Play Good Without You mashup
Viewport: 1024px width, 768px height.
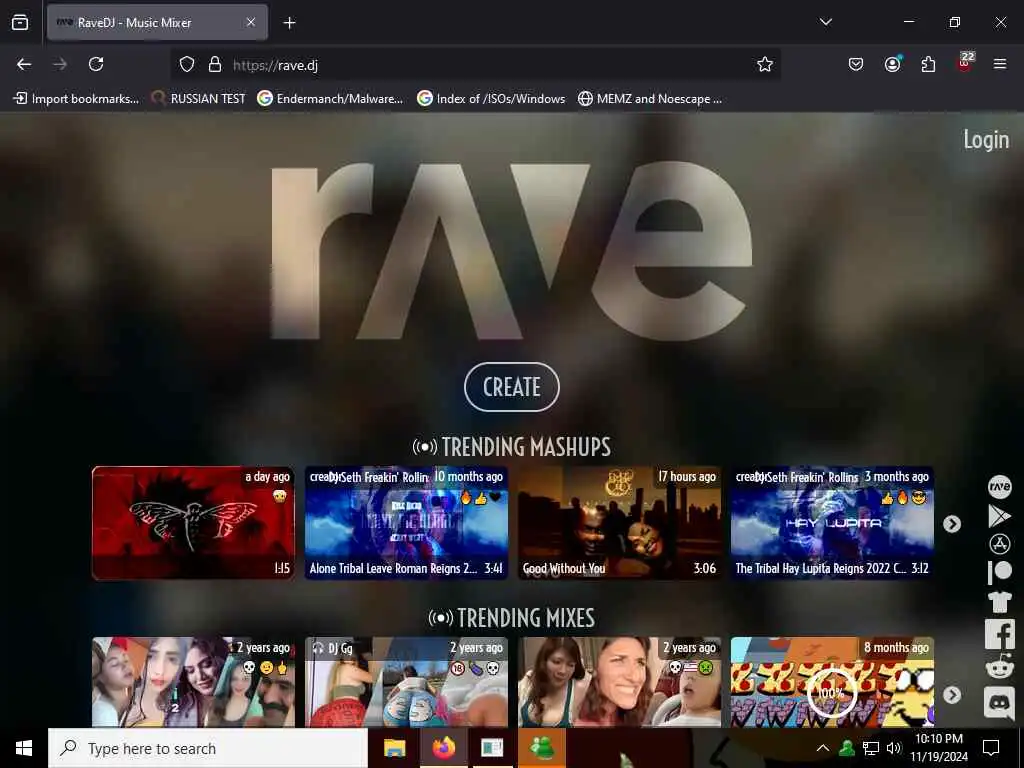(x=619, y=522)
